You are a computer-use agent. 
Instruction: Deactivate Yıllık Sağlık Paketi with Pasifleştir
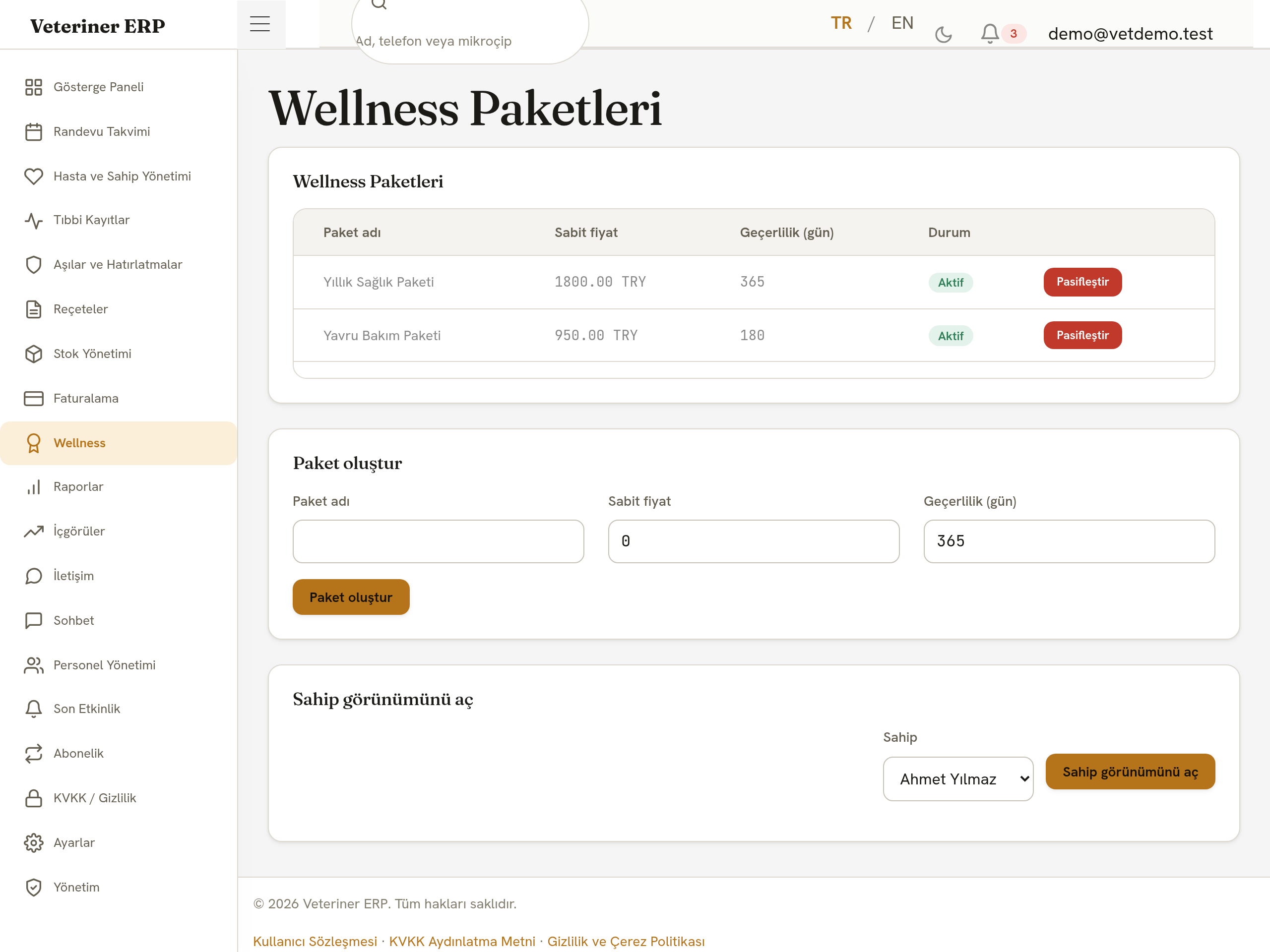1082,282
